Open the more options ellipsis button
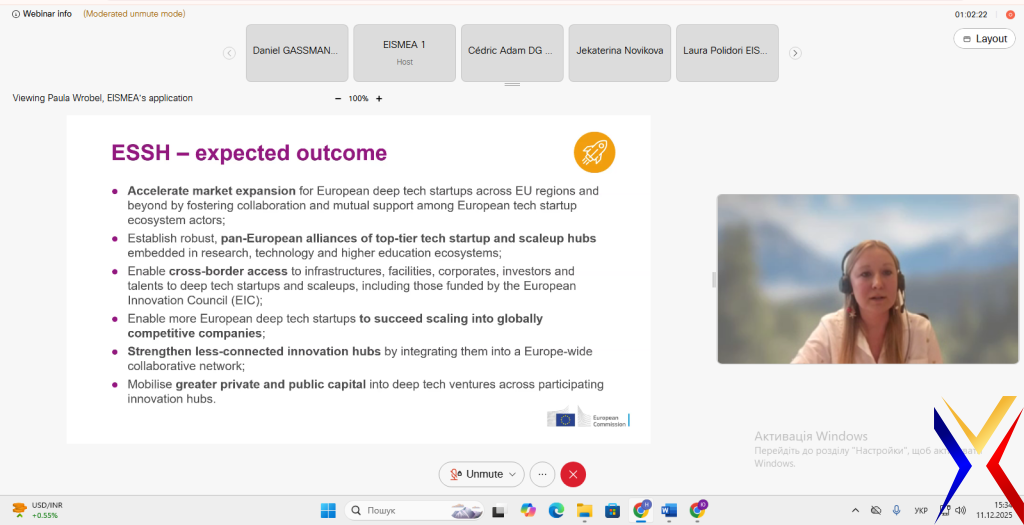Screen dimensions: 1024x525 point(543,474)
